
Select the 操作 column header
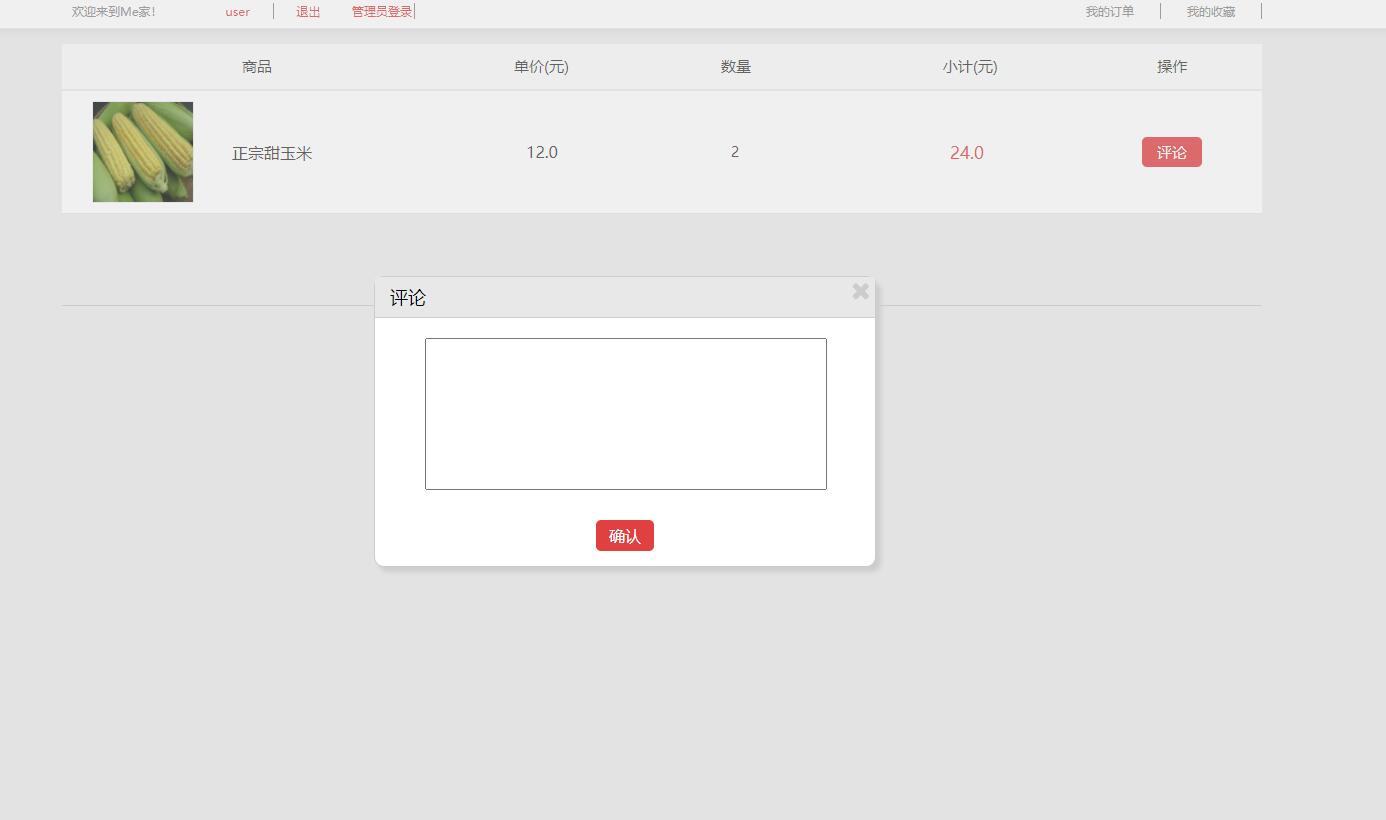click(1172, 67)
